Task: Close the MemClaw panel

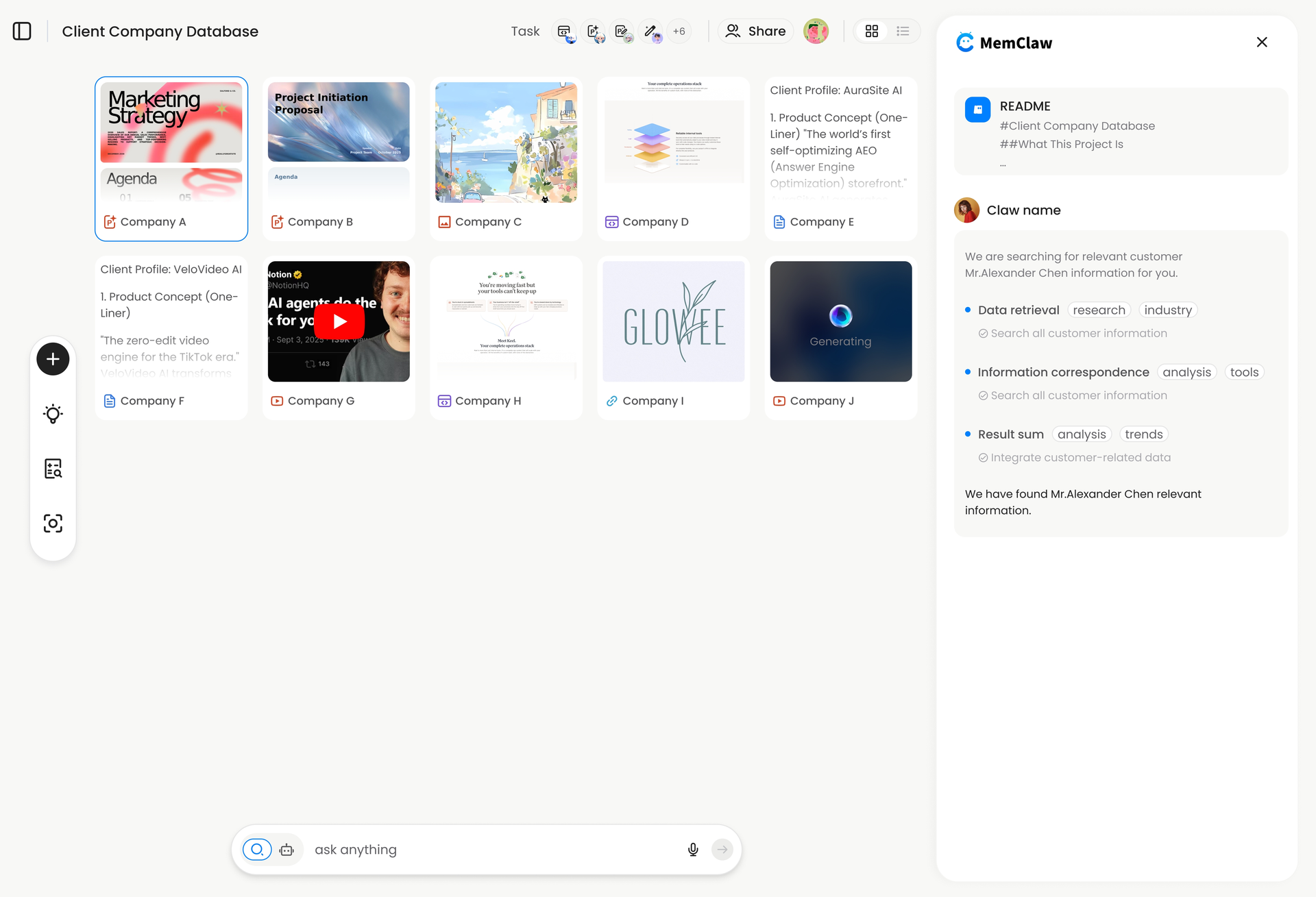Action: point(1262,42)
